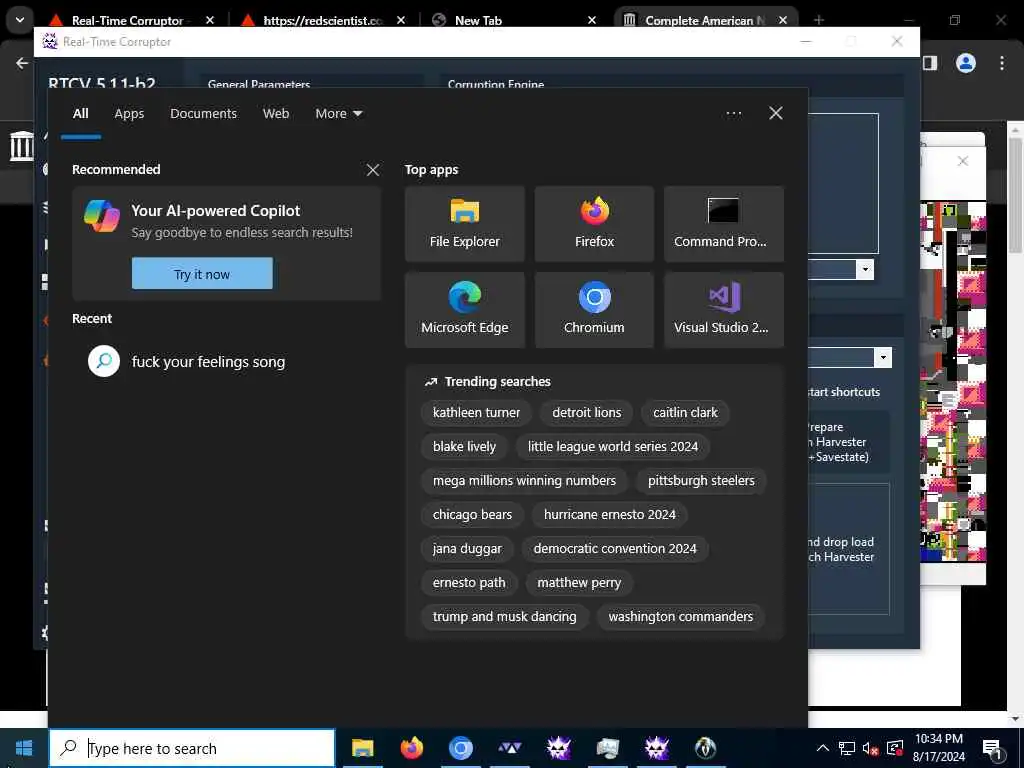Search trending 'blake lively'
This screenshot has width=1024, height=768.
(x=464, y=447)
